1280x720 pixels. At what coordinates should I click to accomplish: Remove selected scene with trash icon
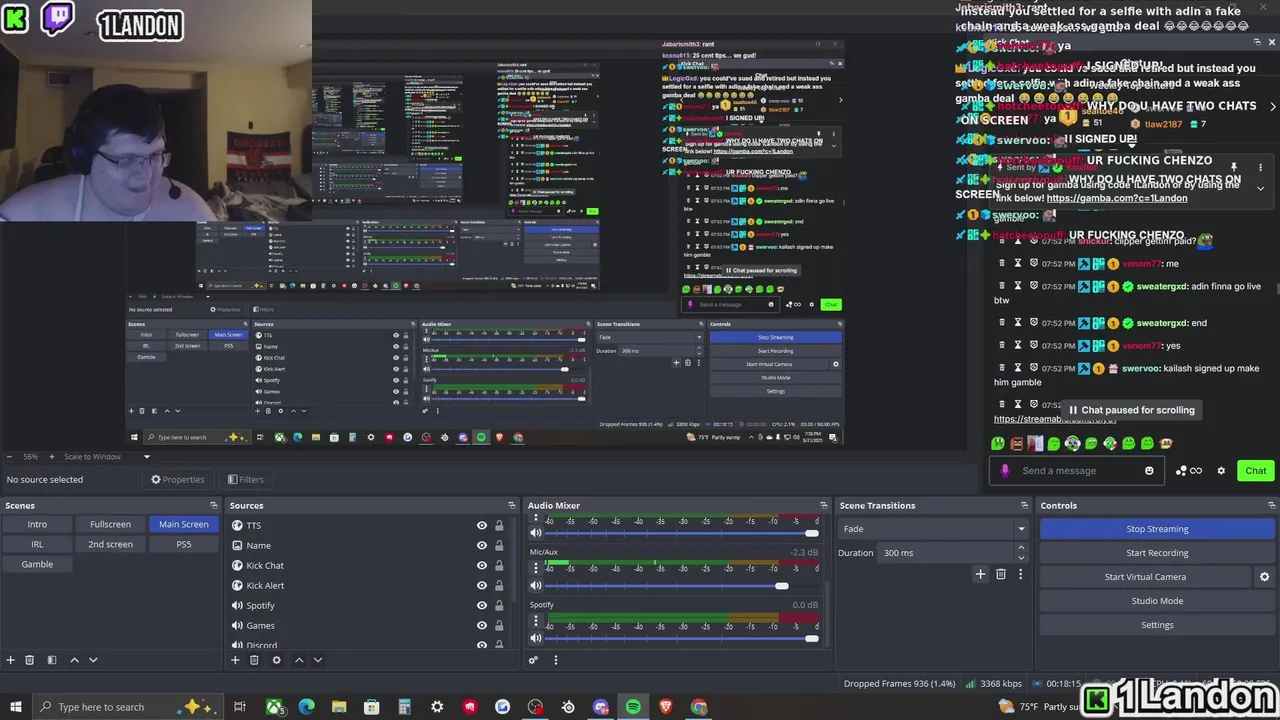tap(30, 660)
